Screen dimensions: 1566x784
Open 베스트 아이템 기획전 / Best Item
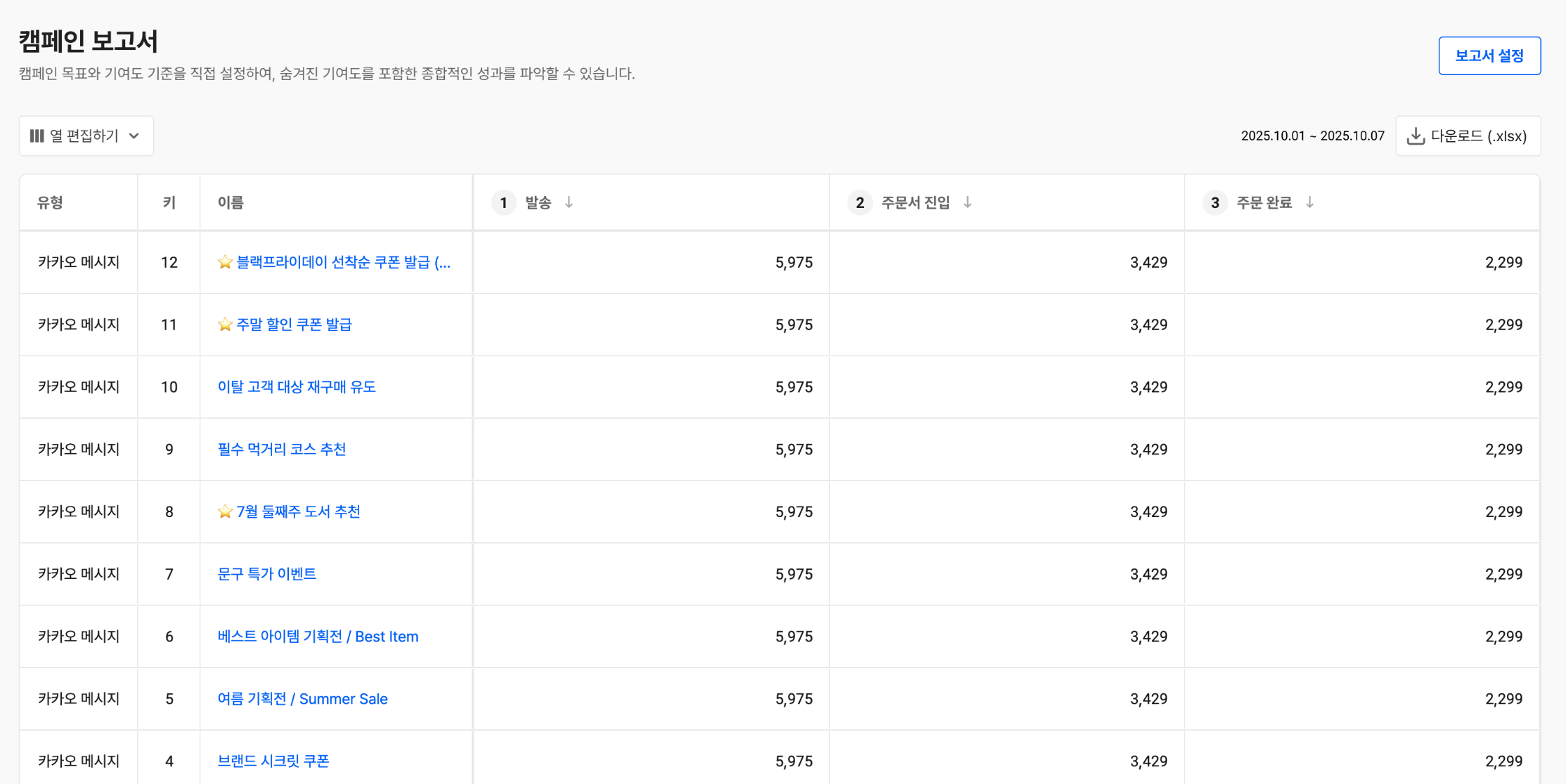click(318, 636)
